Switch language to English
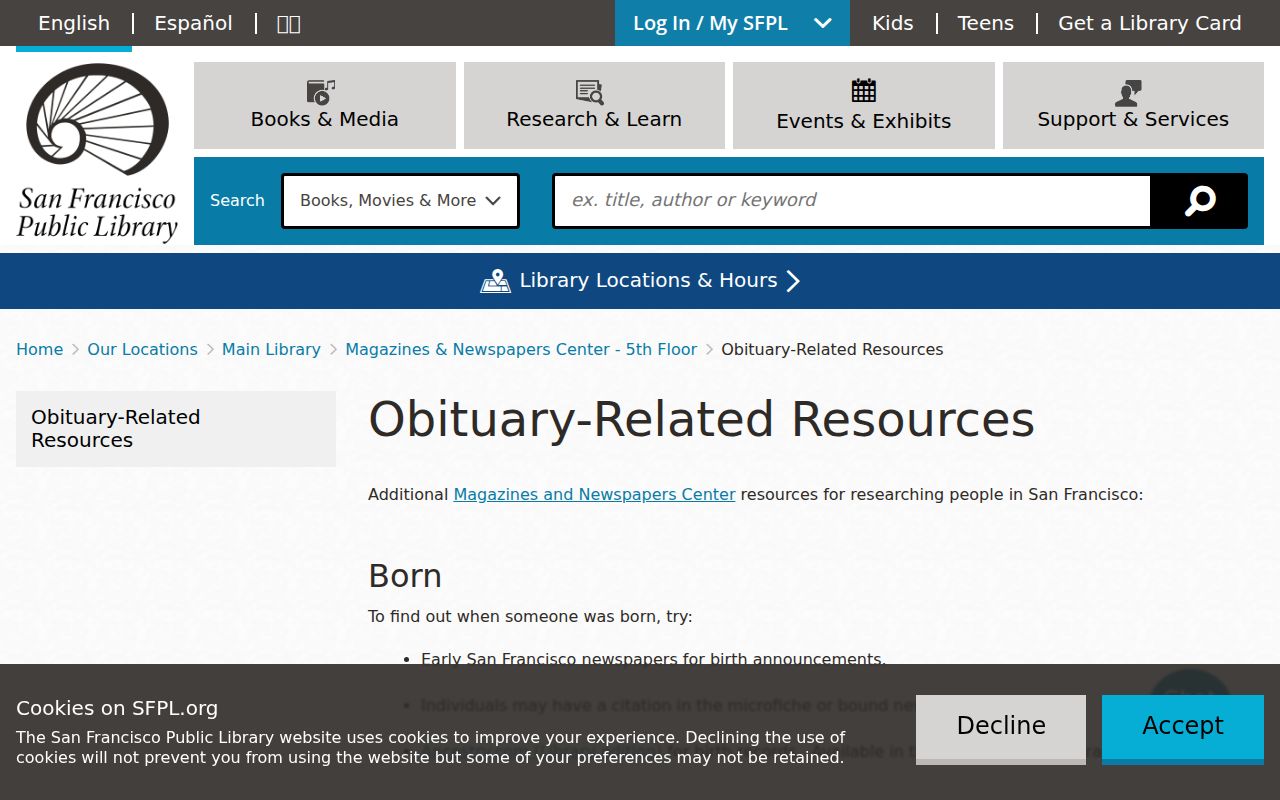1280x800 pixels. (74, 23)
